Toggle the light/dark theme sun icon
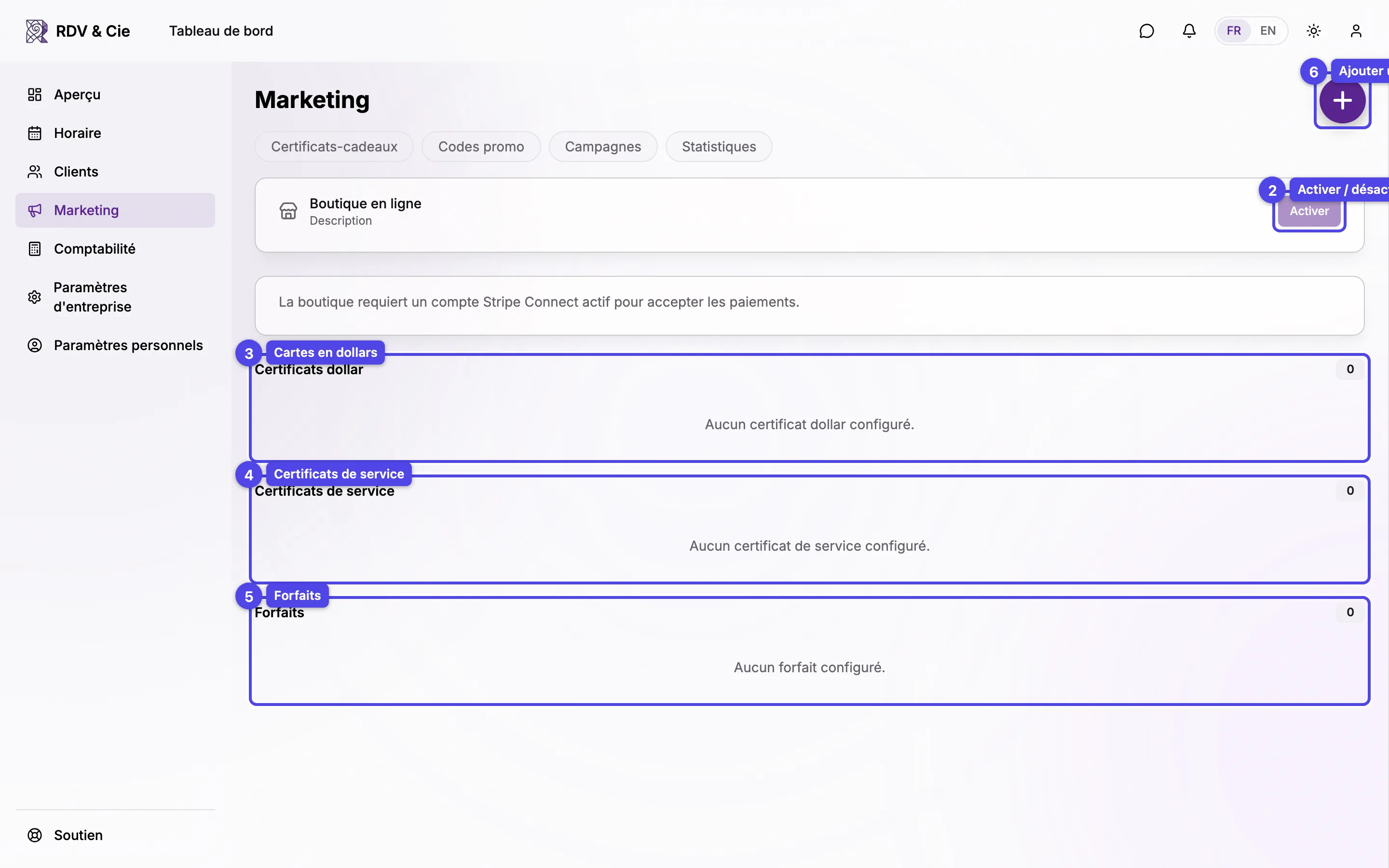This screenshot has height=868, width=1389. pyautogui.click(x=1314, y=31)
